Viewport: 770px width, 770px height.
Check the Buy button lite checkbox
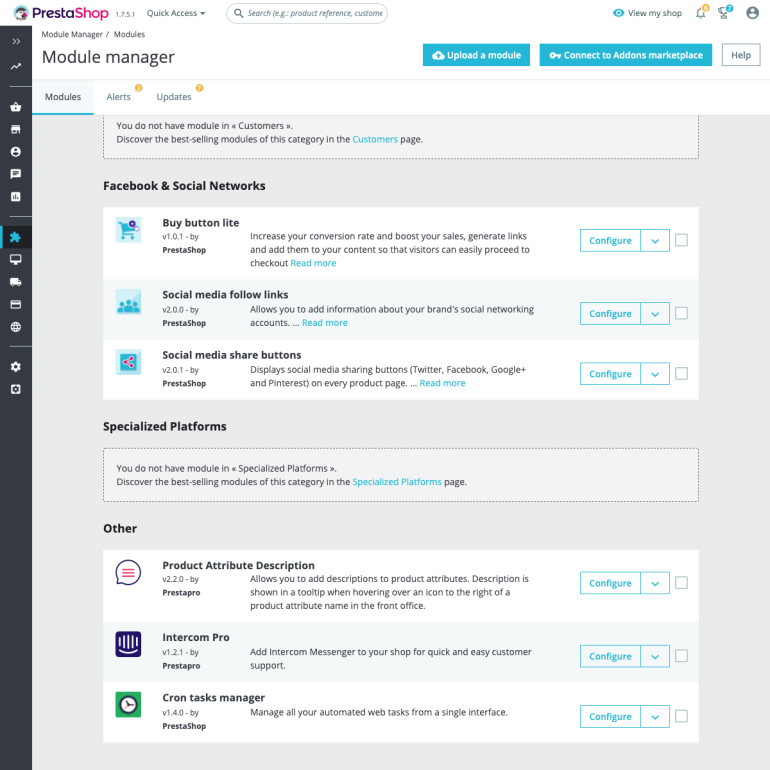click(682, 240)
